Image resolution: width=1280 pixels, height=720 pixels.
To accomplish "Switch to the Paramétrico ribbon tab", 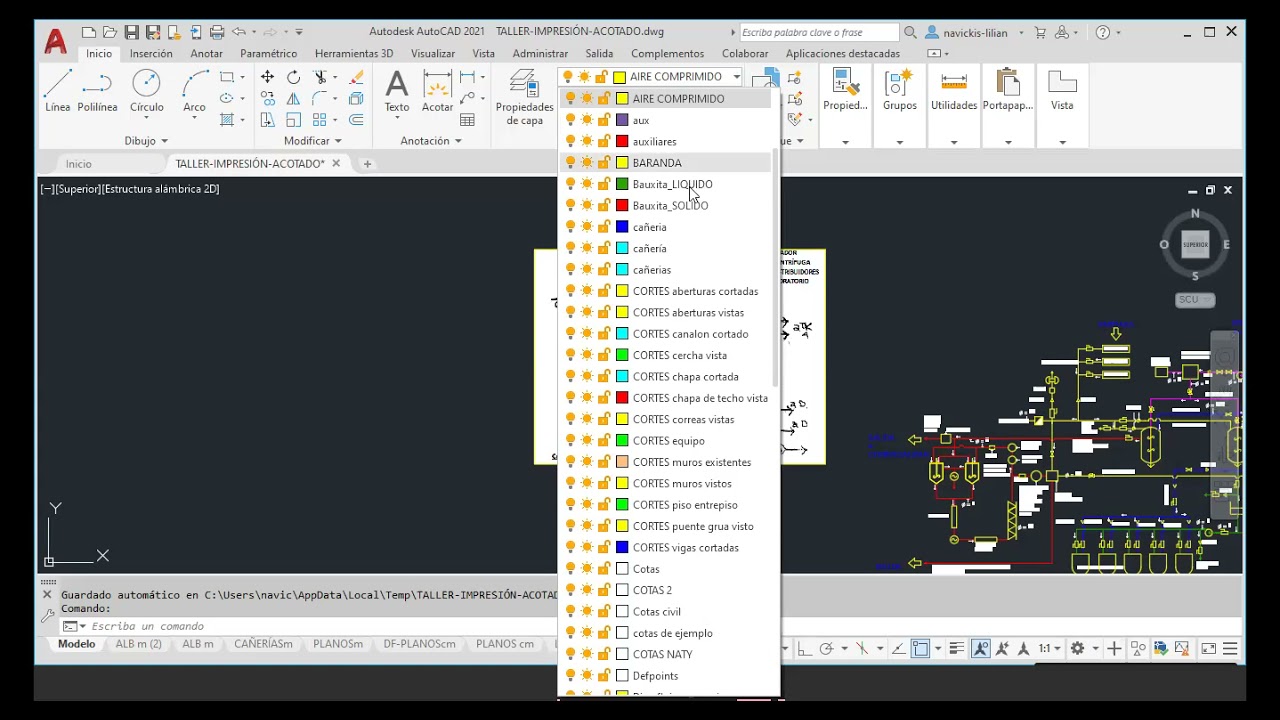I will click(268, 54).
